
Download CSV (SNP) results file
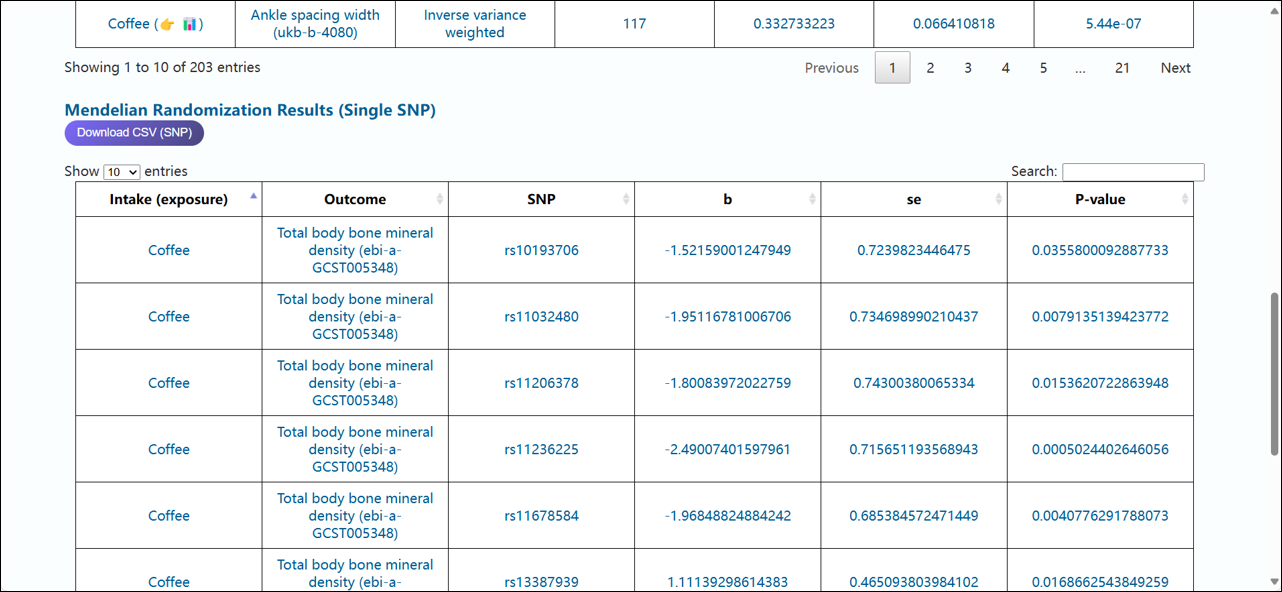(134, 132)
